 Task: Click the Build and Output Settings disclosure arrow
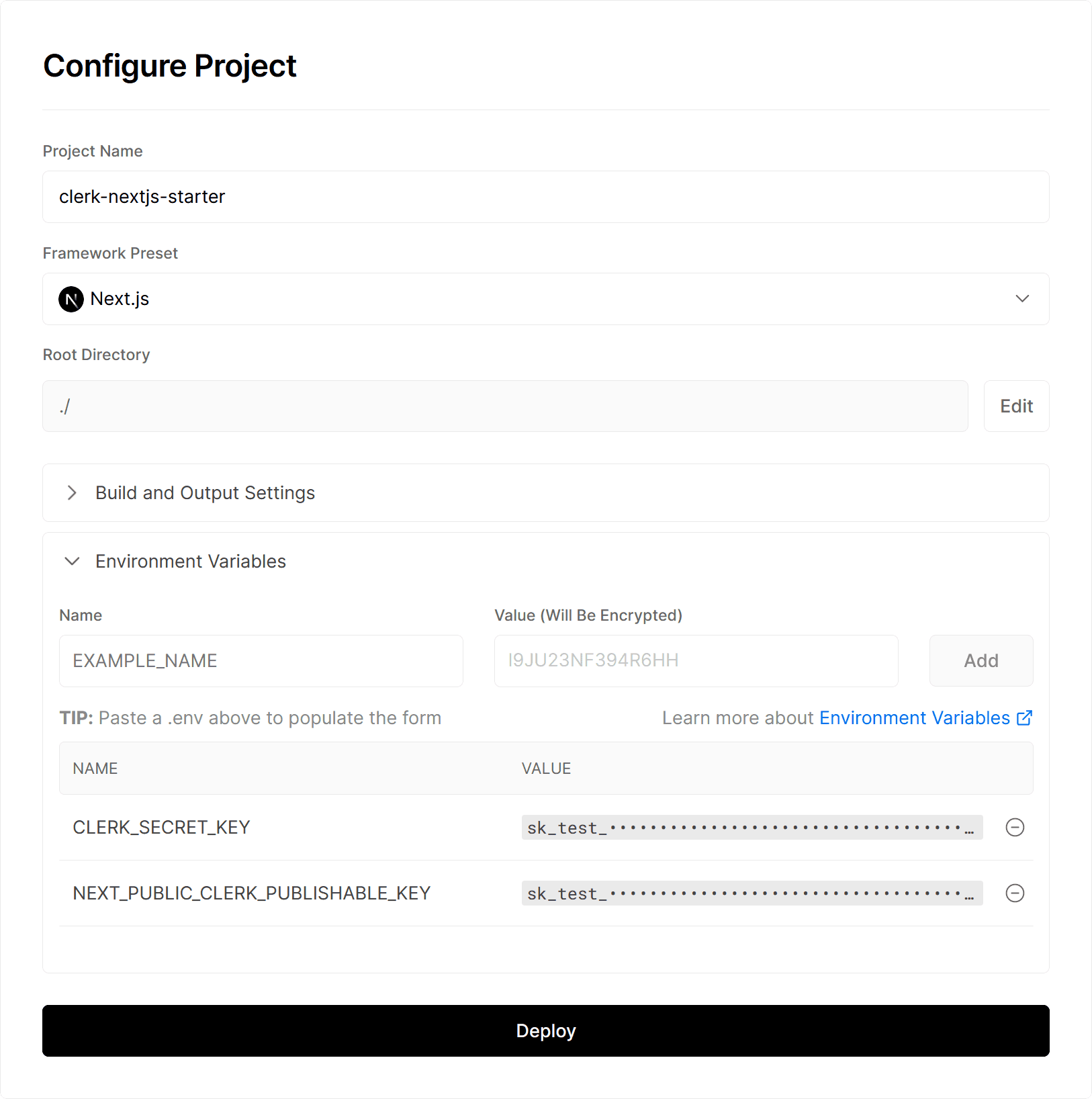(x=72, y=492)
